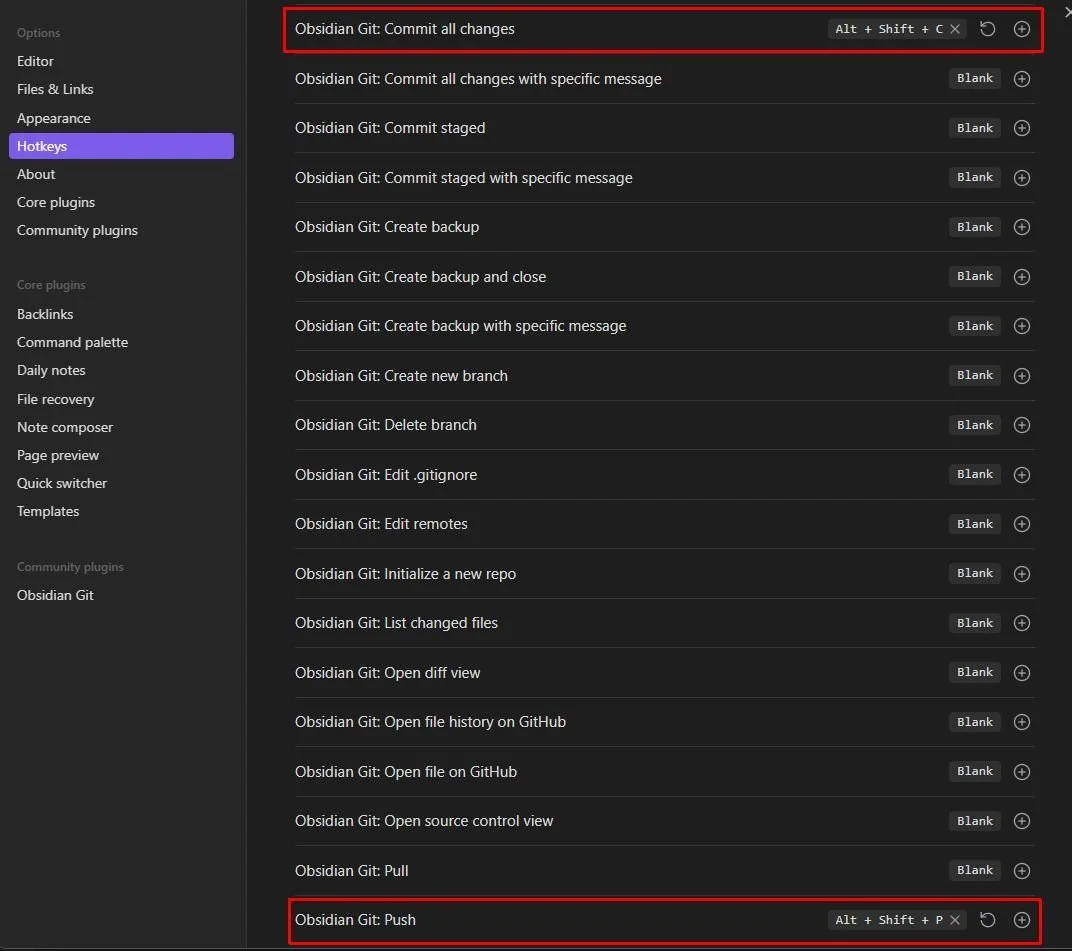Open Daily notes plugin settings
The image size is (1072, 951).
point(51,370)
